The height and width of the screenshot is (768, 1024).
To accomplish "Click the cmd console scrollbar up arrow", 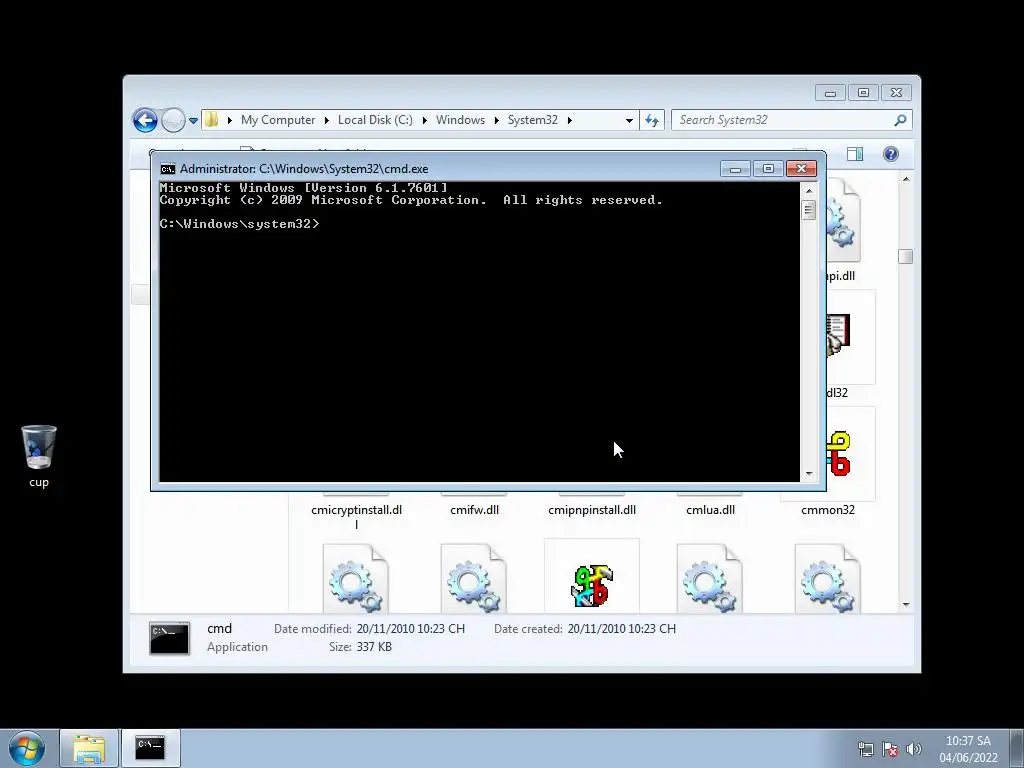I will (808, 191).
